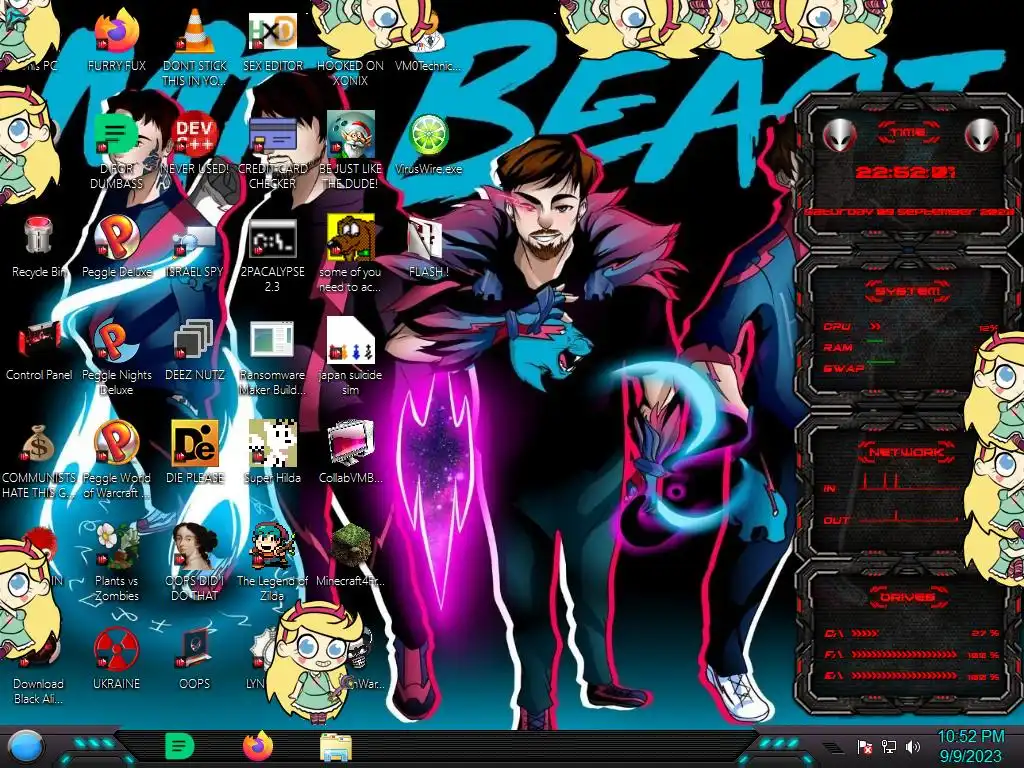Launch Firefox from the taskbar
The width and height of the screenshot is (1024, 768).
coord(258,746)
